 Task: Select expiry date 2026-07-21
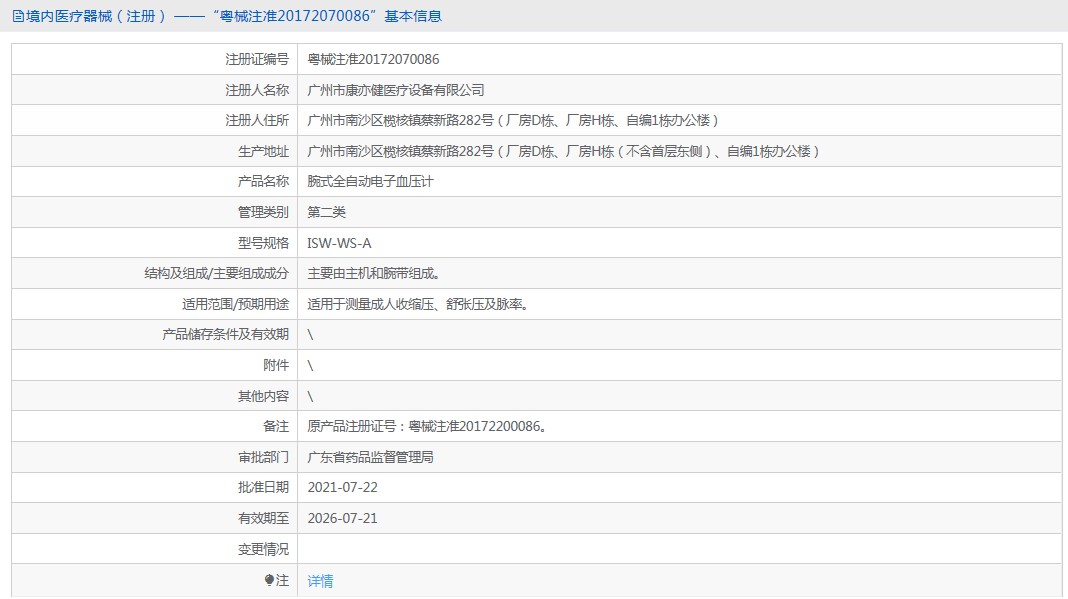[x=343, y=518]
